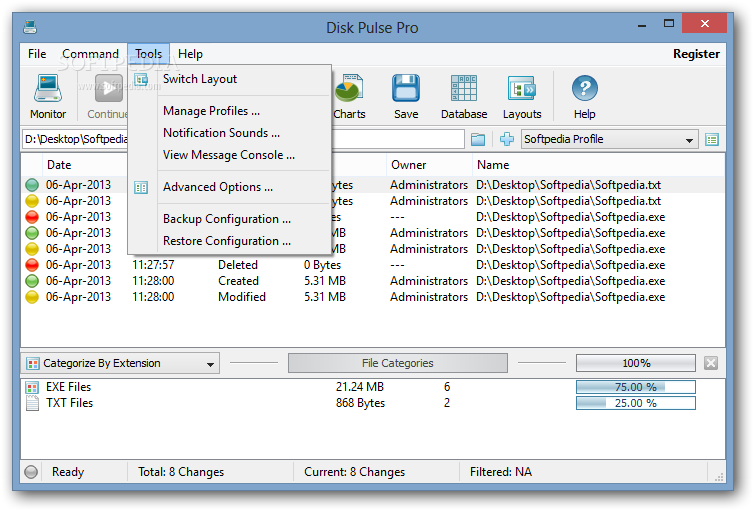Click 0 Bytes cell in Deleted row

point(322,265)
